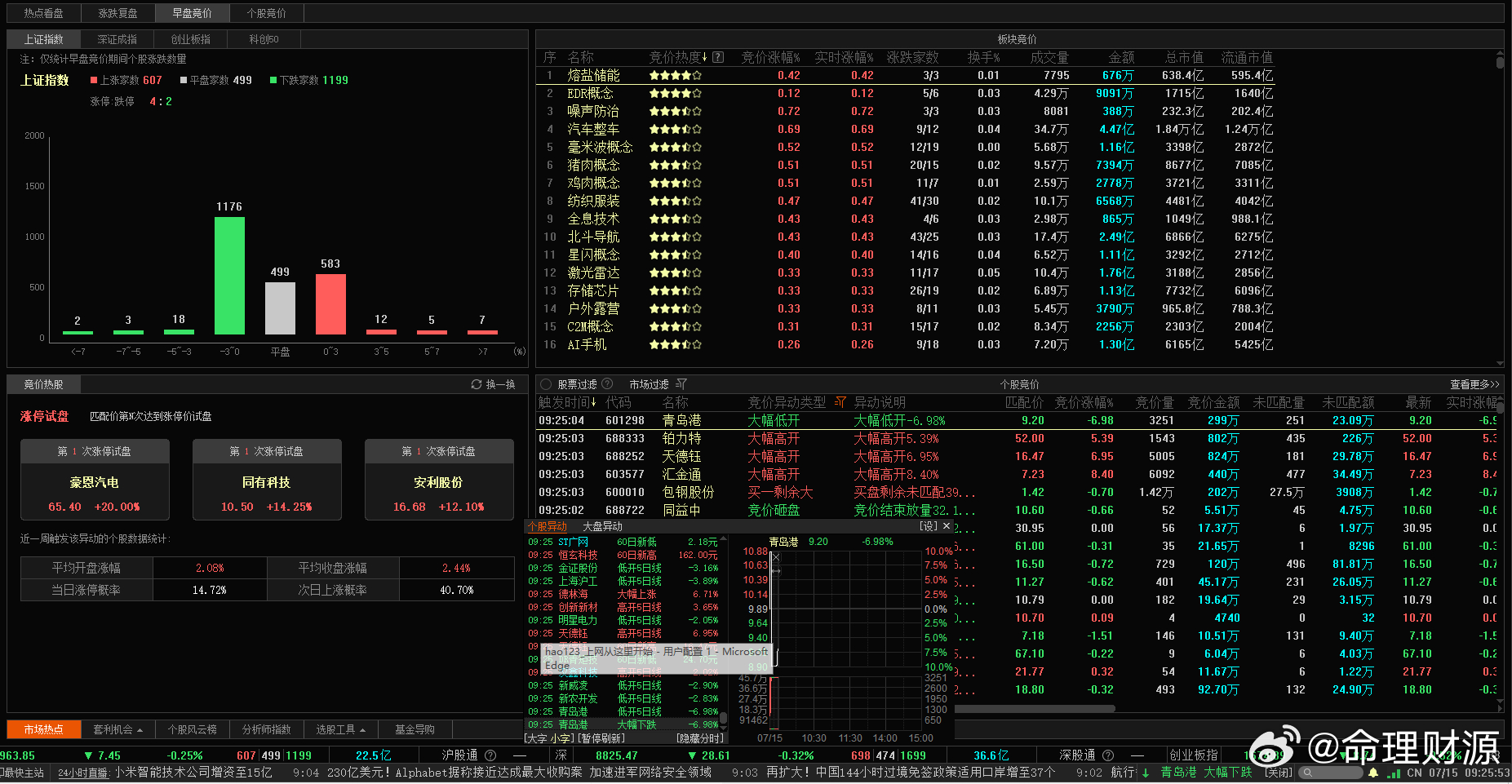Viewport: 1512px width, 784px height.
Task: Open the 安利股份 limit-up trial card
Action: (439, 480)
